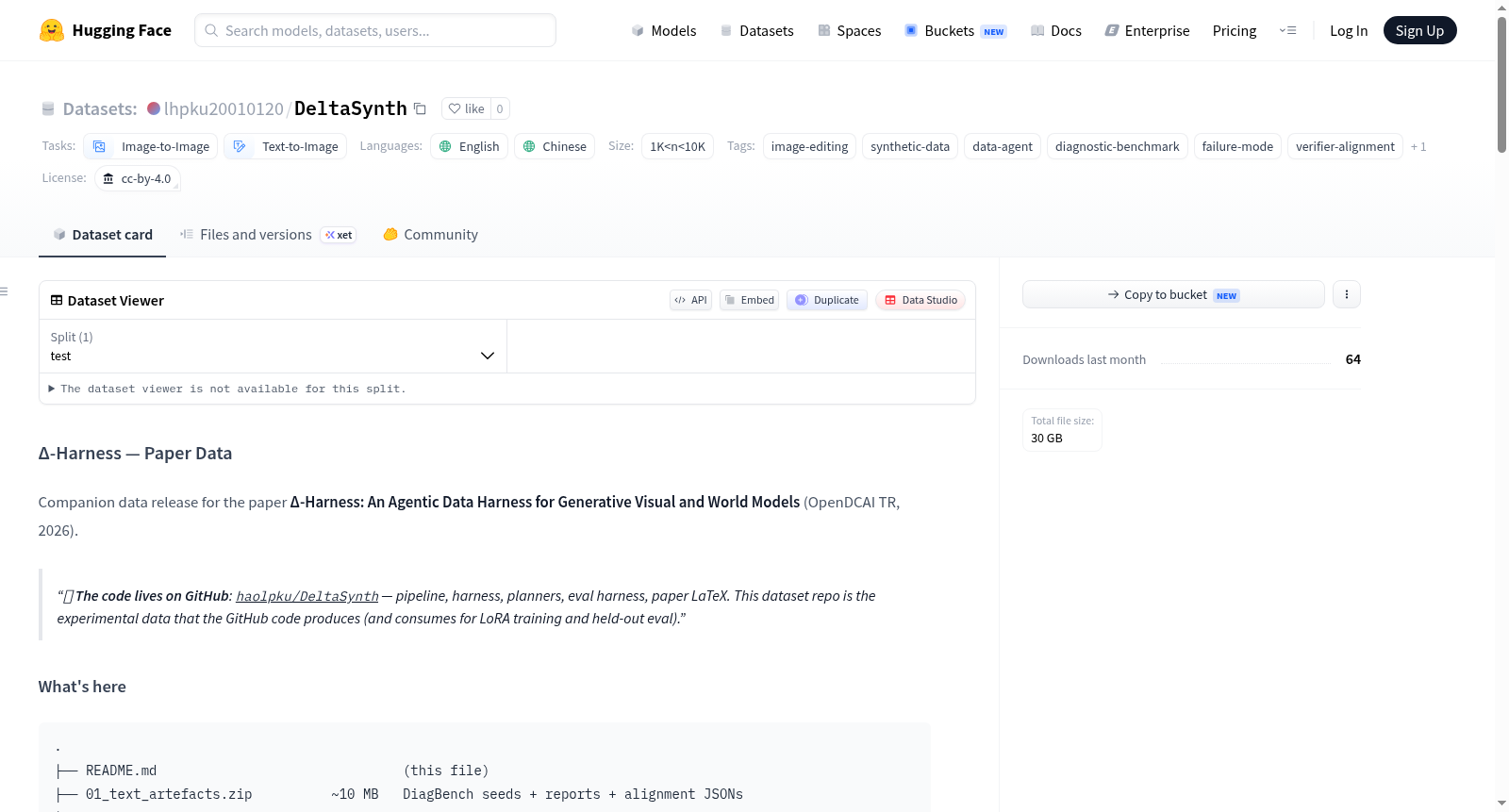1509x812 pixels.
Task: Click the page vertical scrollbar
Action: pyautogui.click(x=1501, y=85)
